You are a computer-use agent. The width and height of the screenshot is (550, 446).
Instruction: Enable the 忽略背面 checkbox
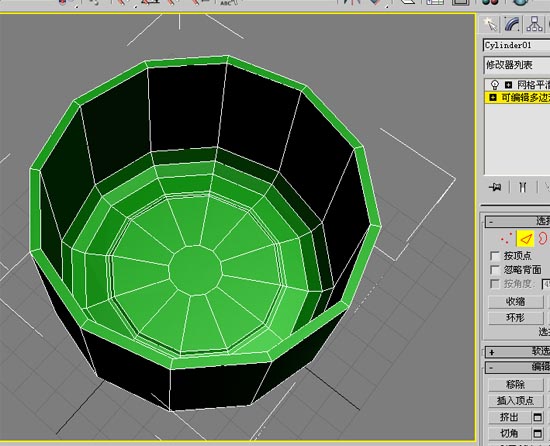click(495, 270)
